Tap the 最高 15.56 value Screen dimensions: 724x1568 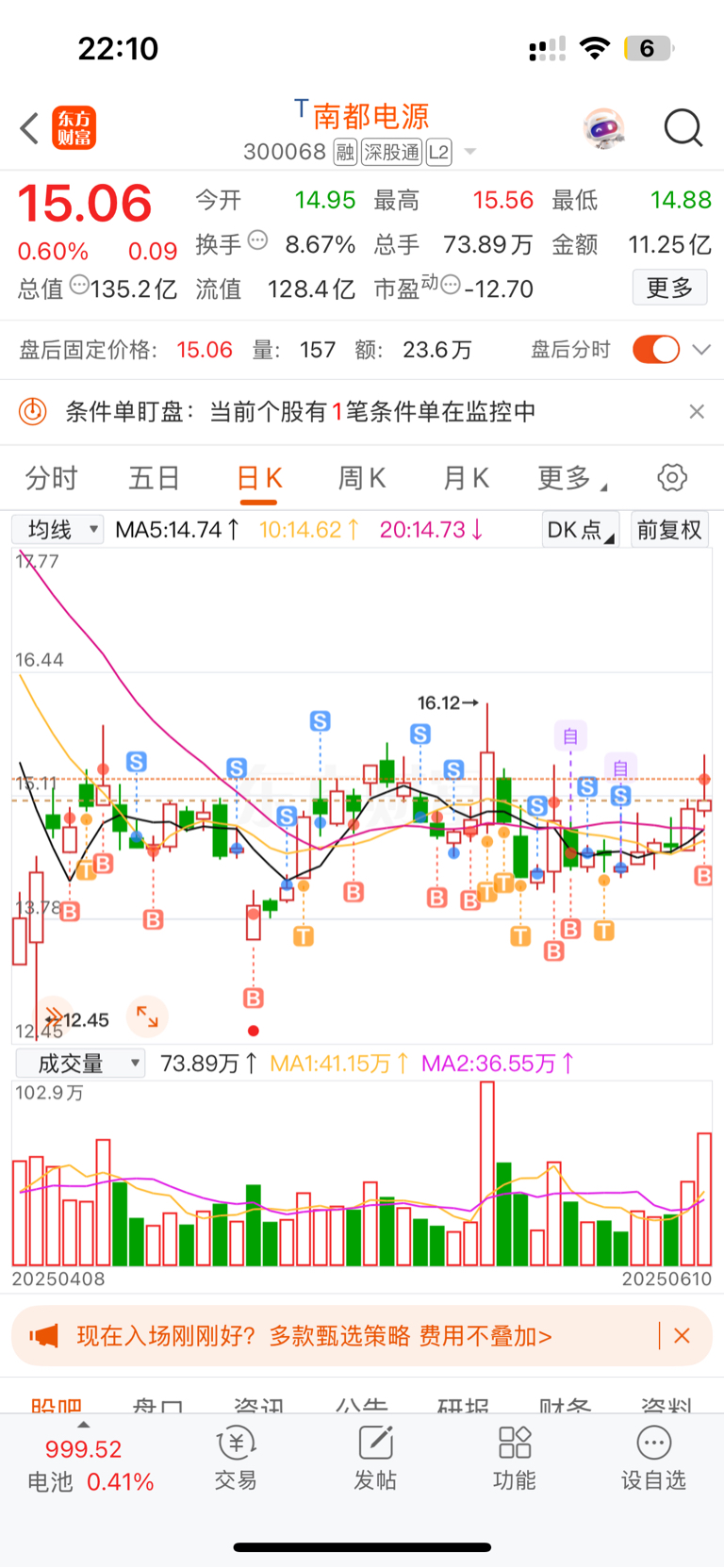(x=502, y=200)
